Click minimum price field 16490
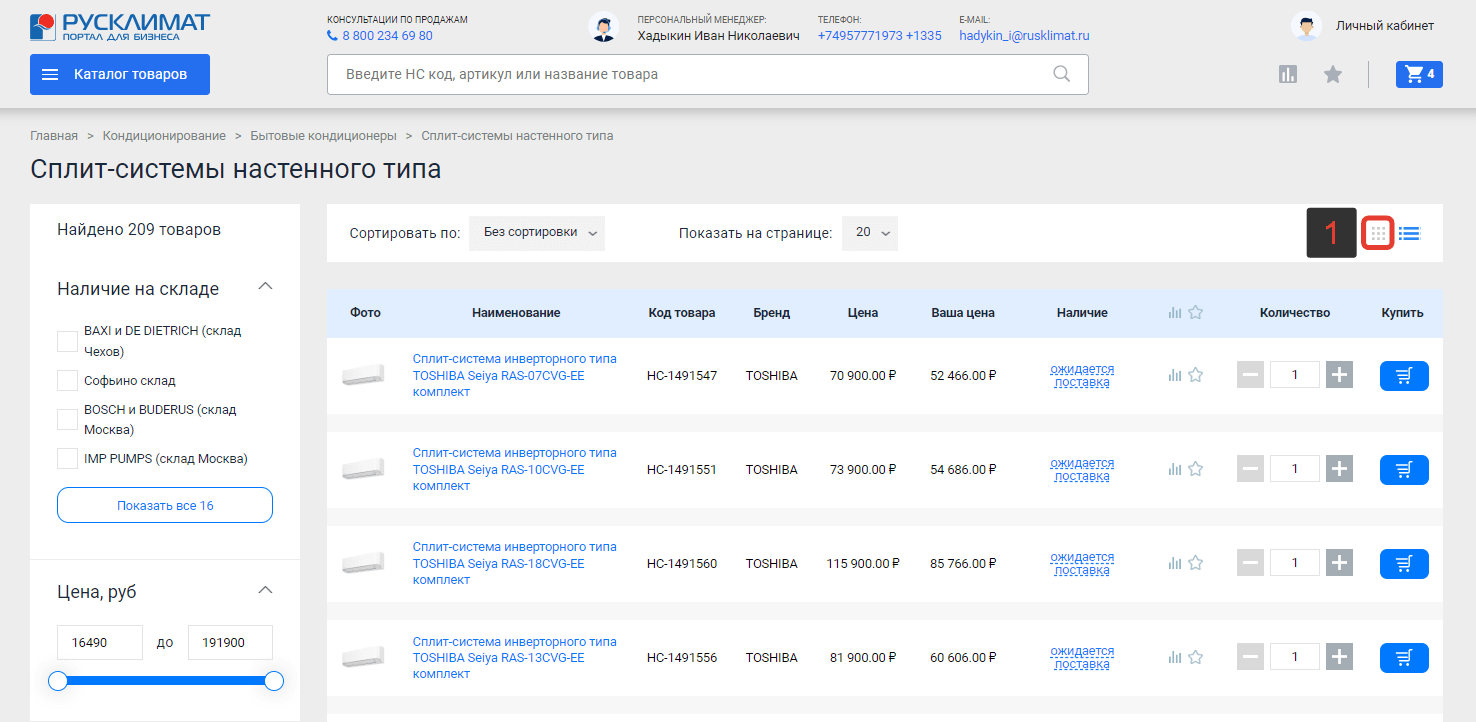Image resolution: width=1476 pixels, height=722 pixels. tap(100, 643)
